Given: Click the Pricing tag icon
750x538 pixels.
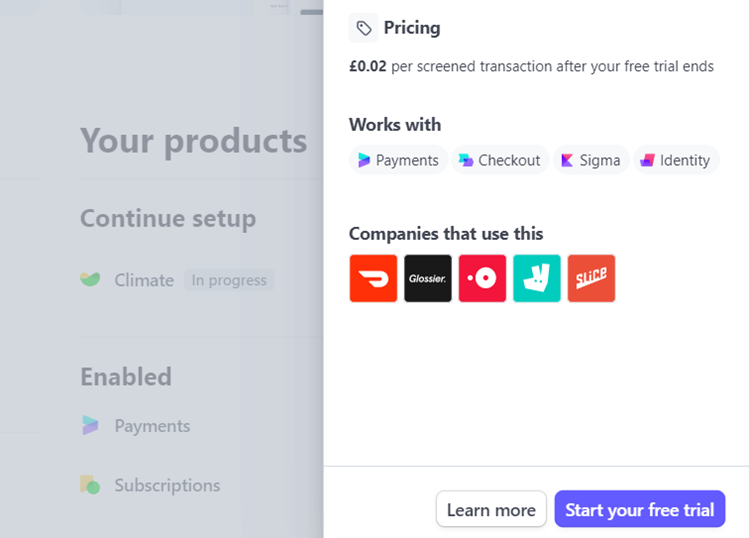Looking at the screenshot, I should 363,28.
